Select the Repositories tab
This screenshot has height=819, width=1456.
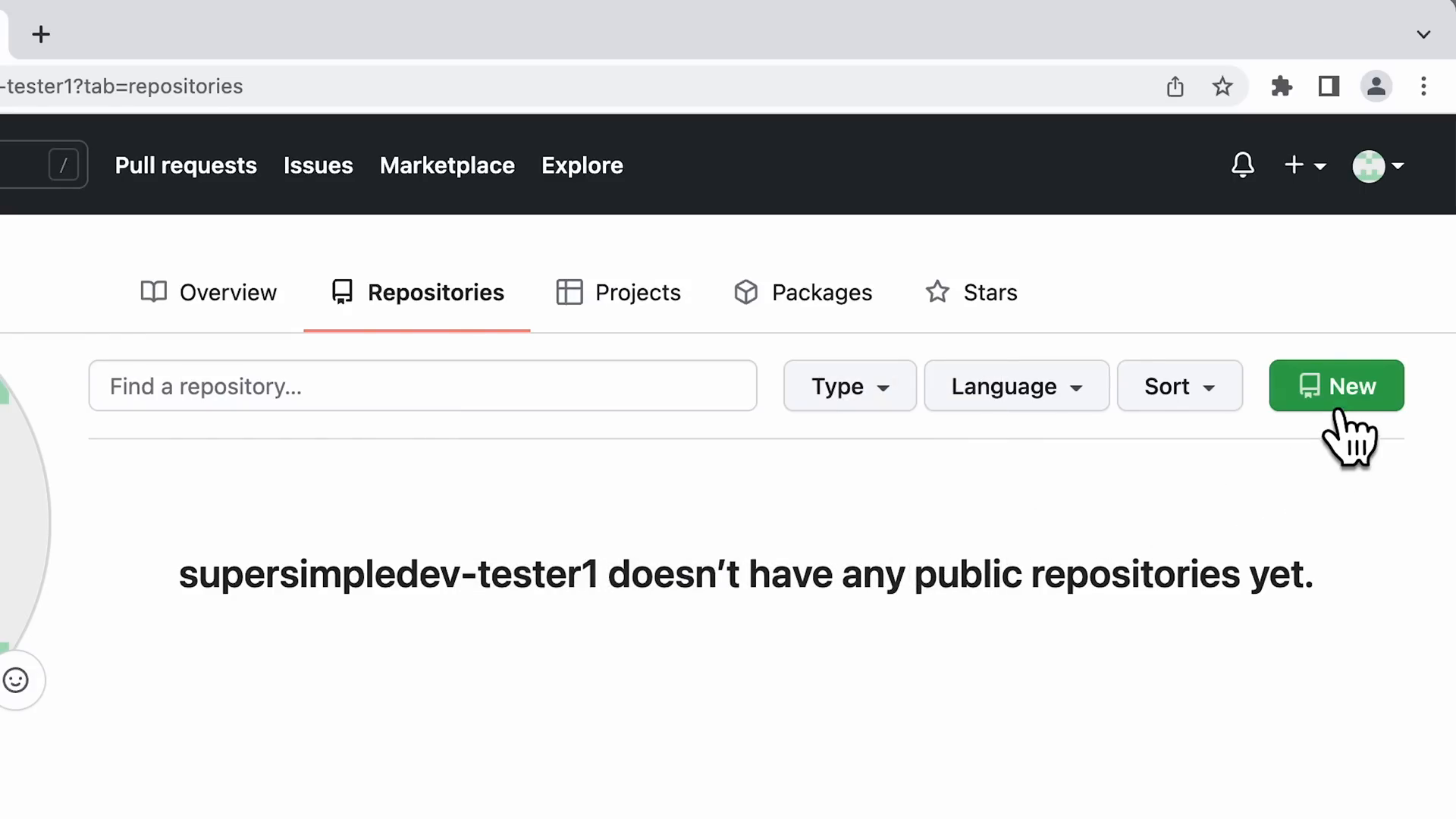[417, 292]
